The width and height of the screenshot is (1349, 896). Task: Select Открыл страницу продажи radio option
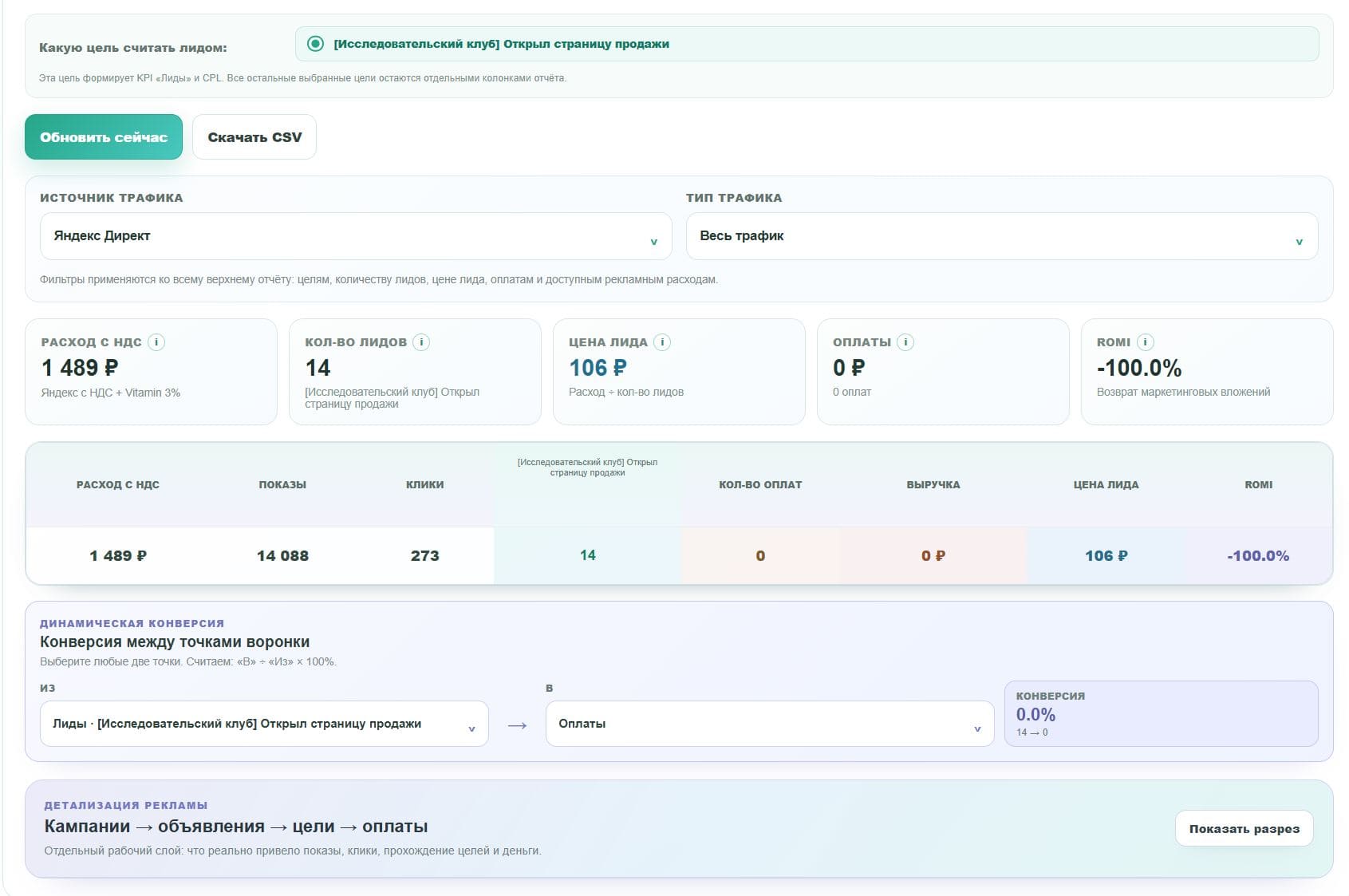tap(316, 44)
